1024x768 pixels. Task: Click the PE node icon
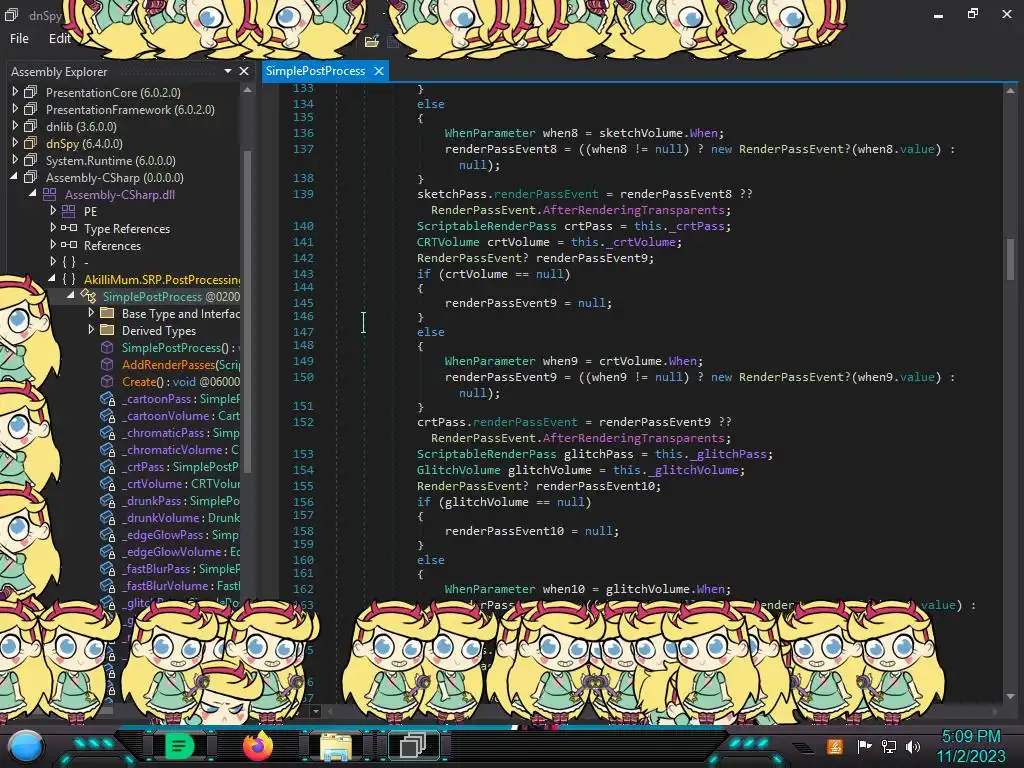coord(69,212)
